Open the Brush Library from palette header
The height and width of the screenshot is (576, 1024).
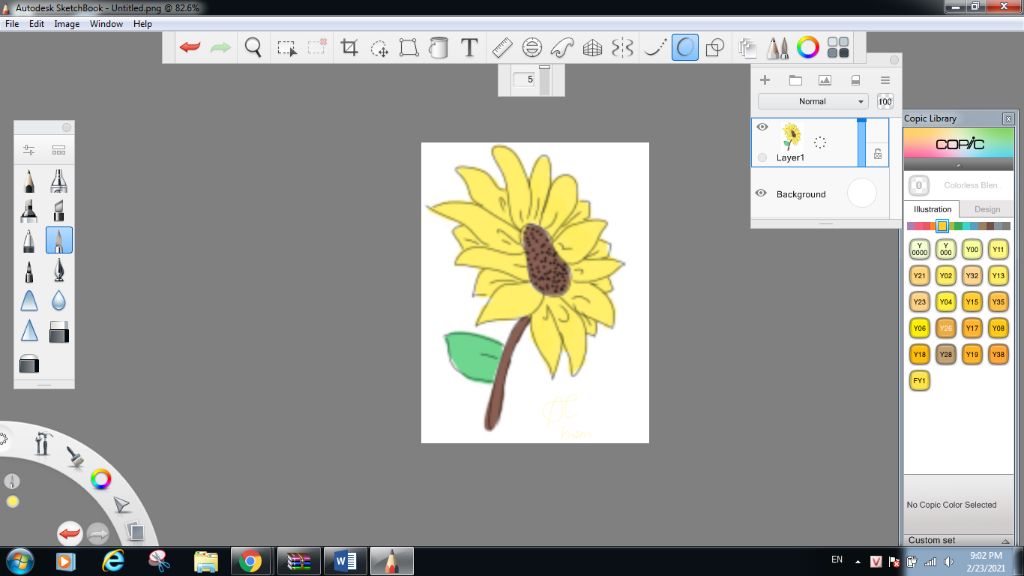(59, 150)
